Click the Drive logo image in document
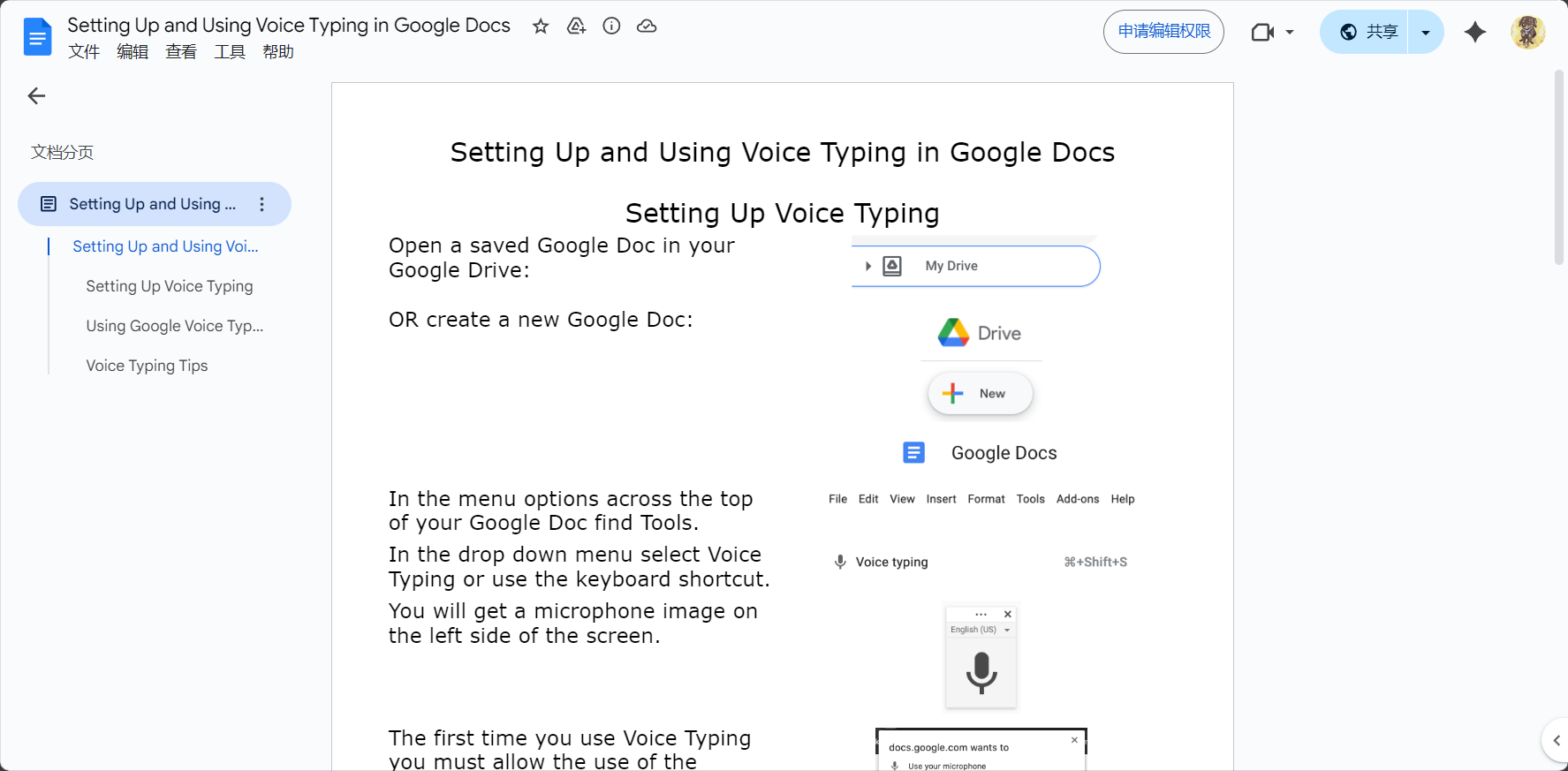 (980, 333)
